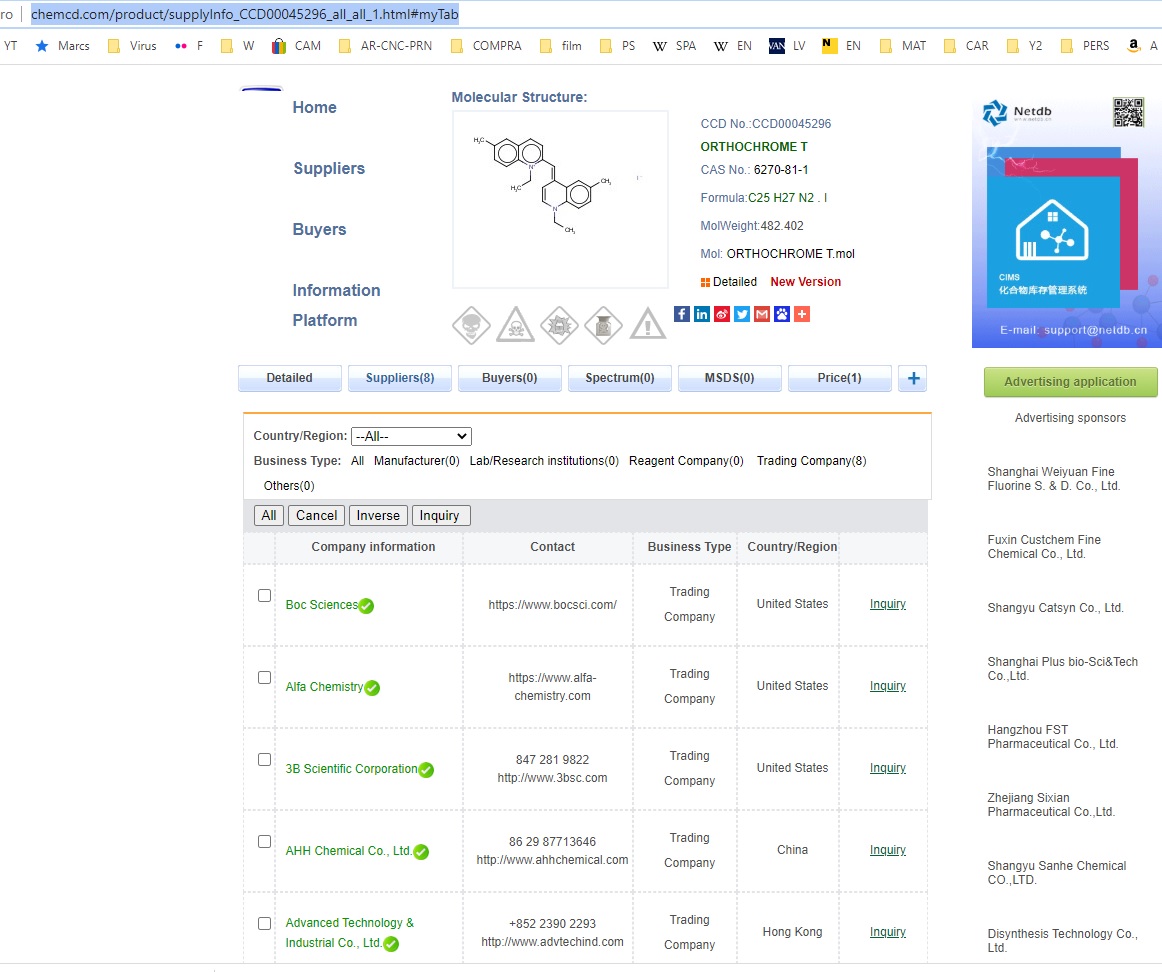The width and height of the screenshot is (1162, 972).
Task: Click the Detailed orange grid icon
Action: click(705, 282)
